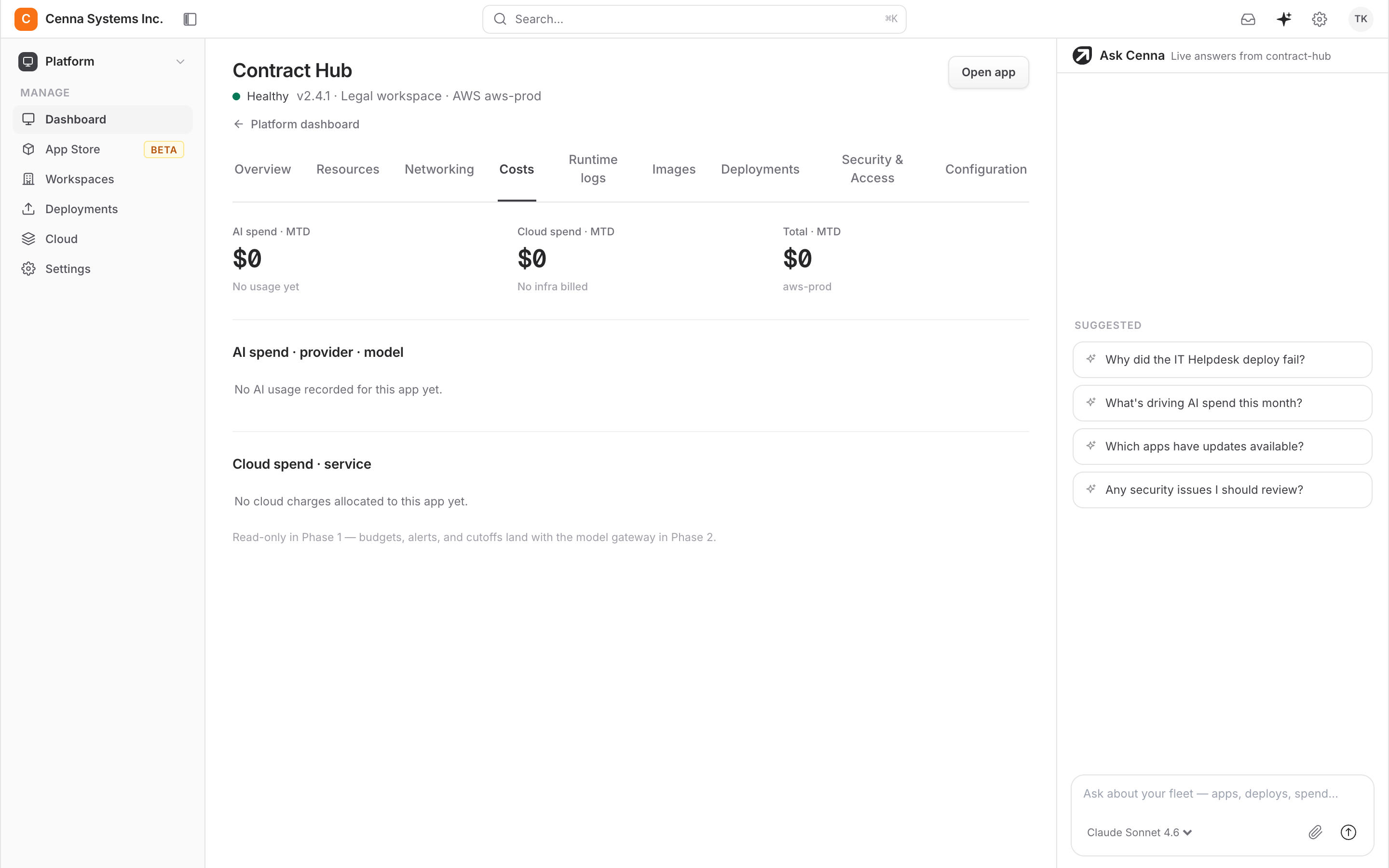Expand the Platform switcher chevron
The width and height of the screenshot is (1389, 868).
click(180, 61)
